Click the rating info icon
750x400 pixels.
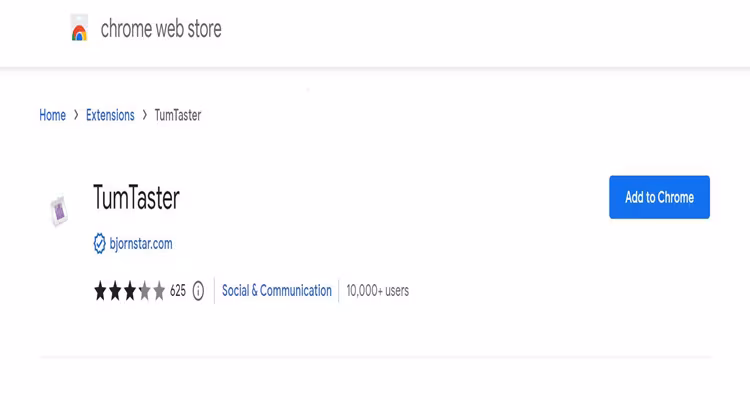pyautogui.click(x=198, y=291)
